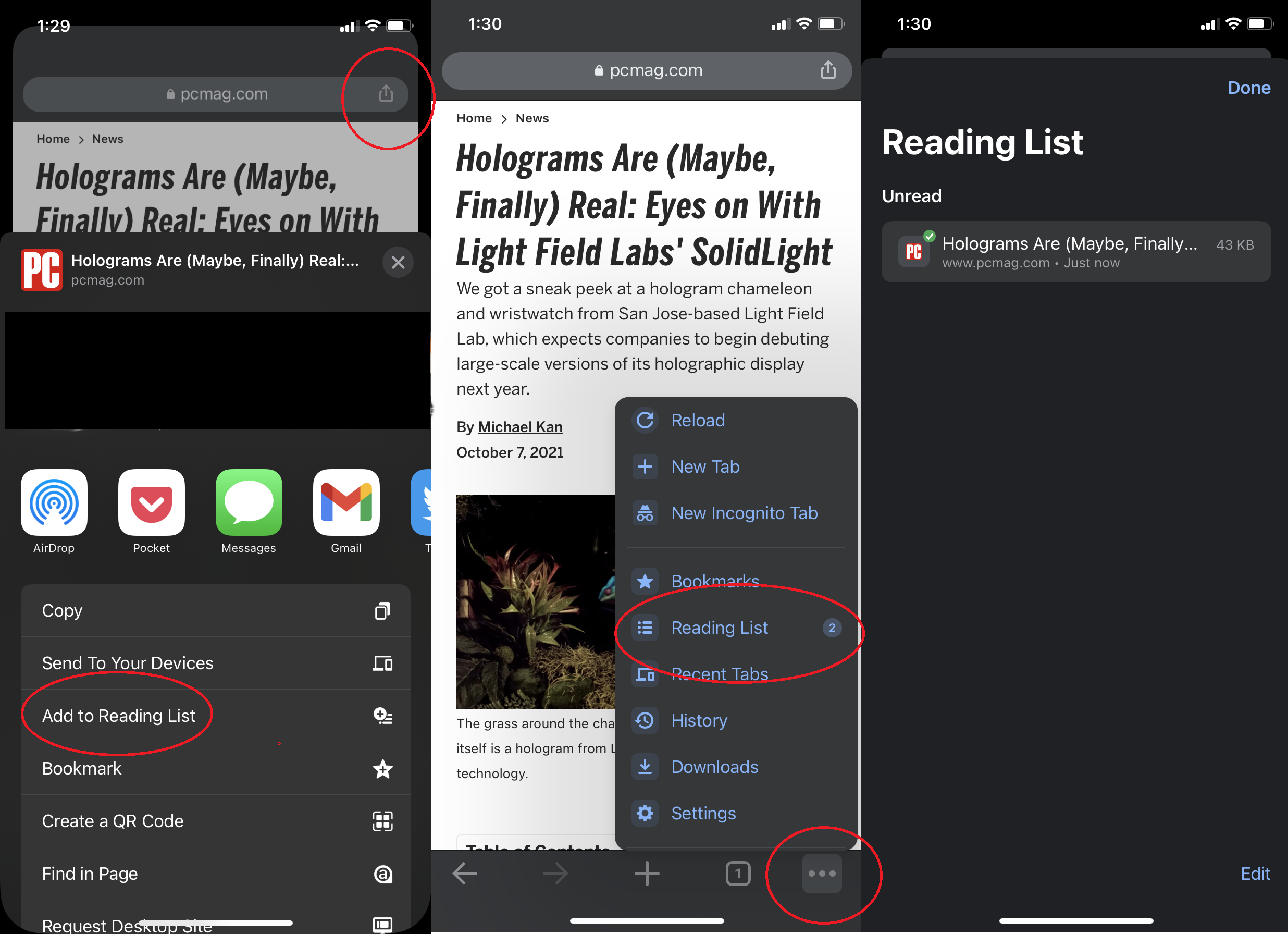Viewport: 1288px width, 934px height.
Task: Tap Edit in Reading List
Action: [x=1255, y=874]
